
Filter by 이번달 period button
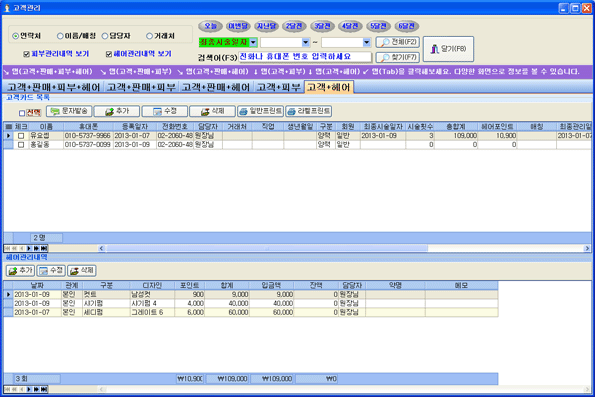tap(238, 26)
